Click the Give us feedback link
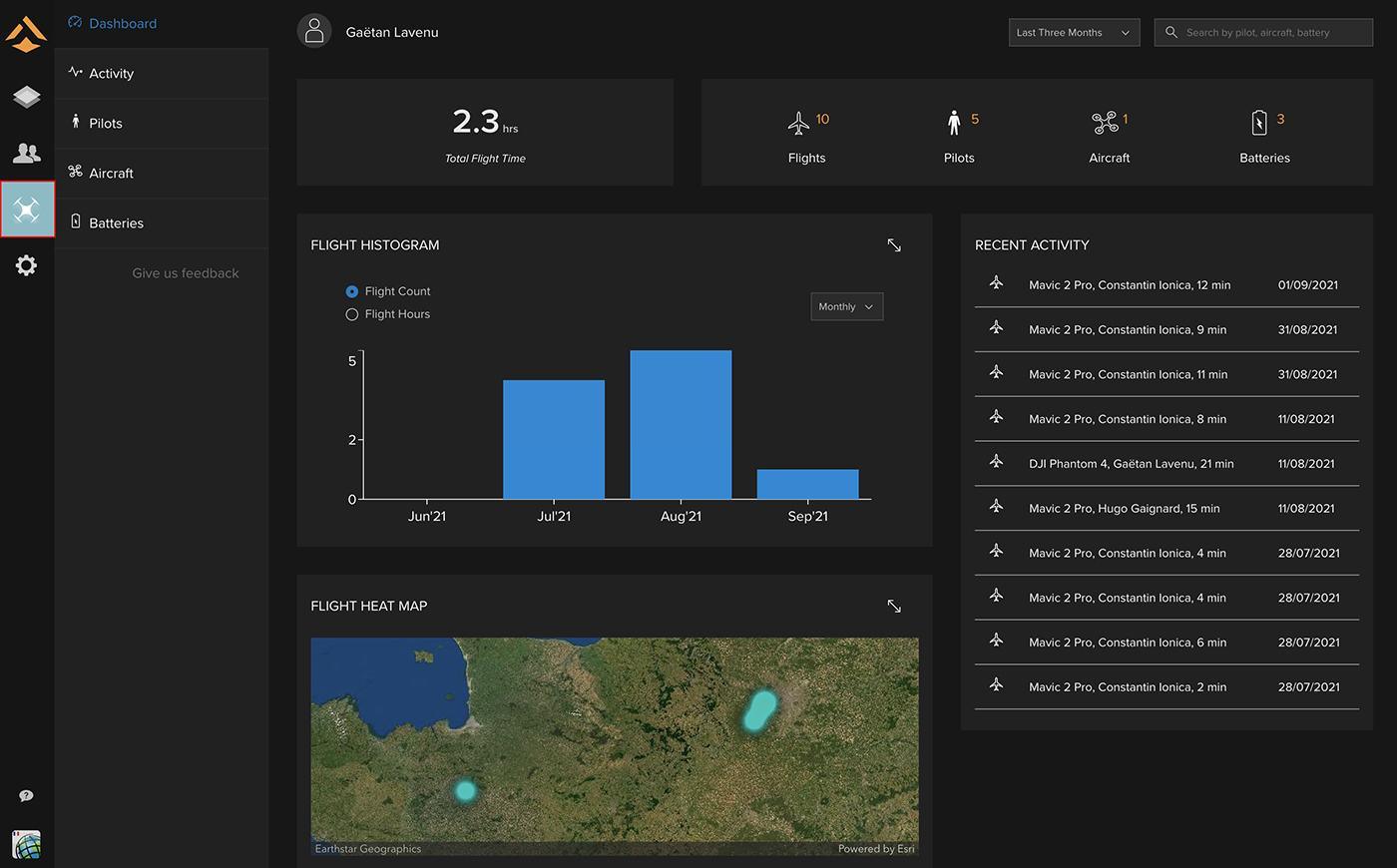This screenshot has width=1397, height=868. pos(186,273)
